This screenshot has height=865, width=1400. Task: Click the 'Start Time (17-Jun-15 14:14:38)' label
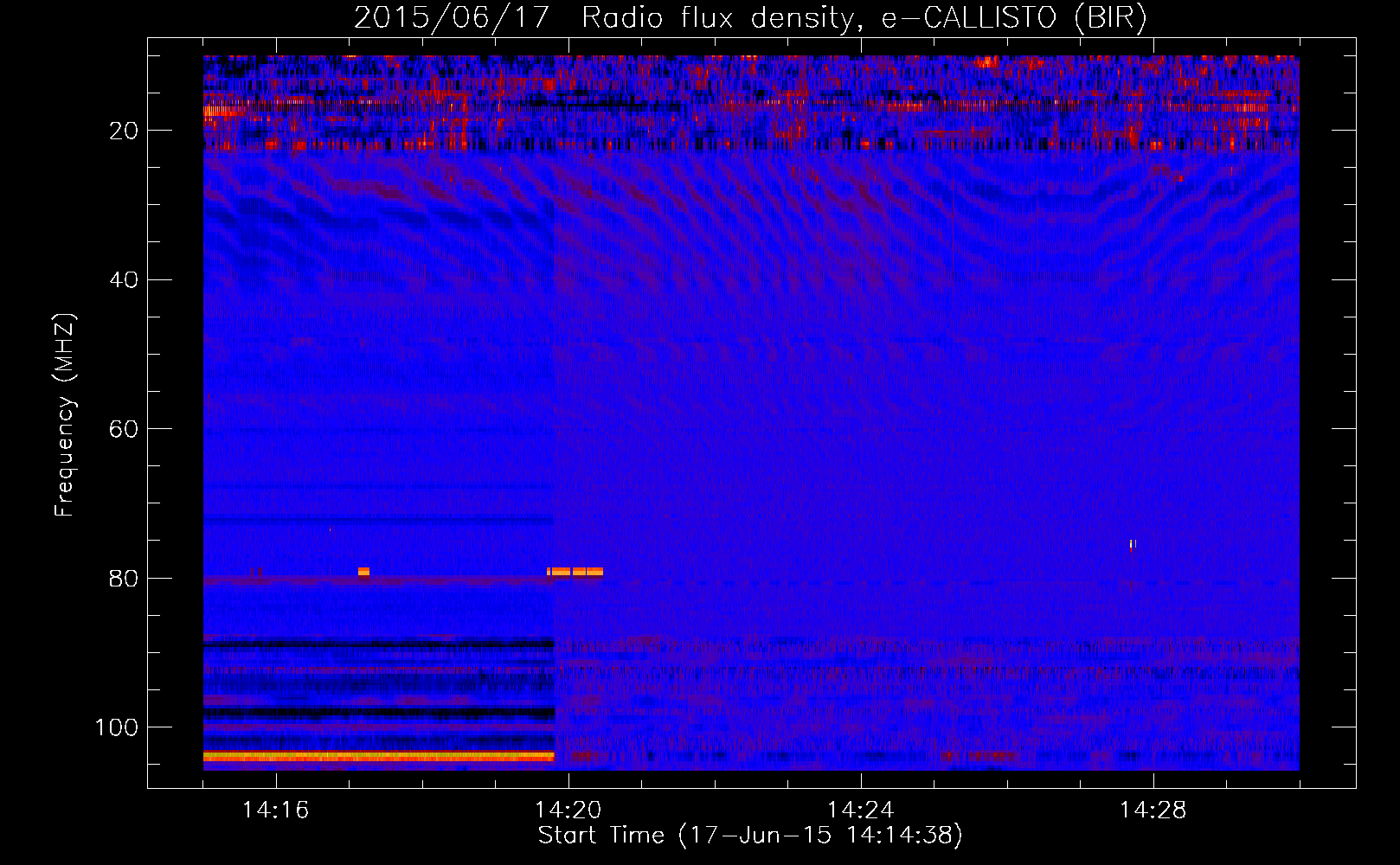[x=750, y=836]
